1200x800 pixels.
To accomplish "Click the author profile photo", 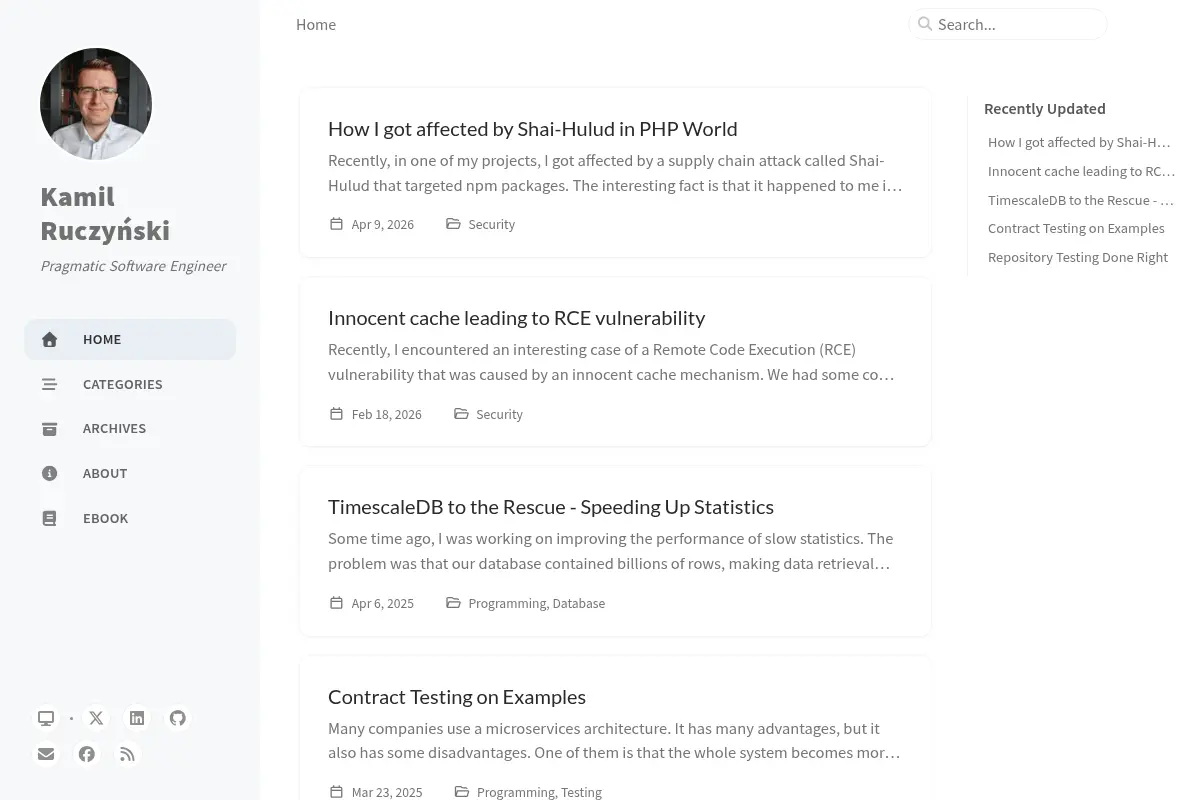I will [x=96, y=104].
